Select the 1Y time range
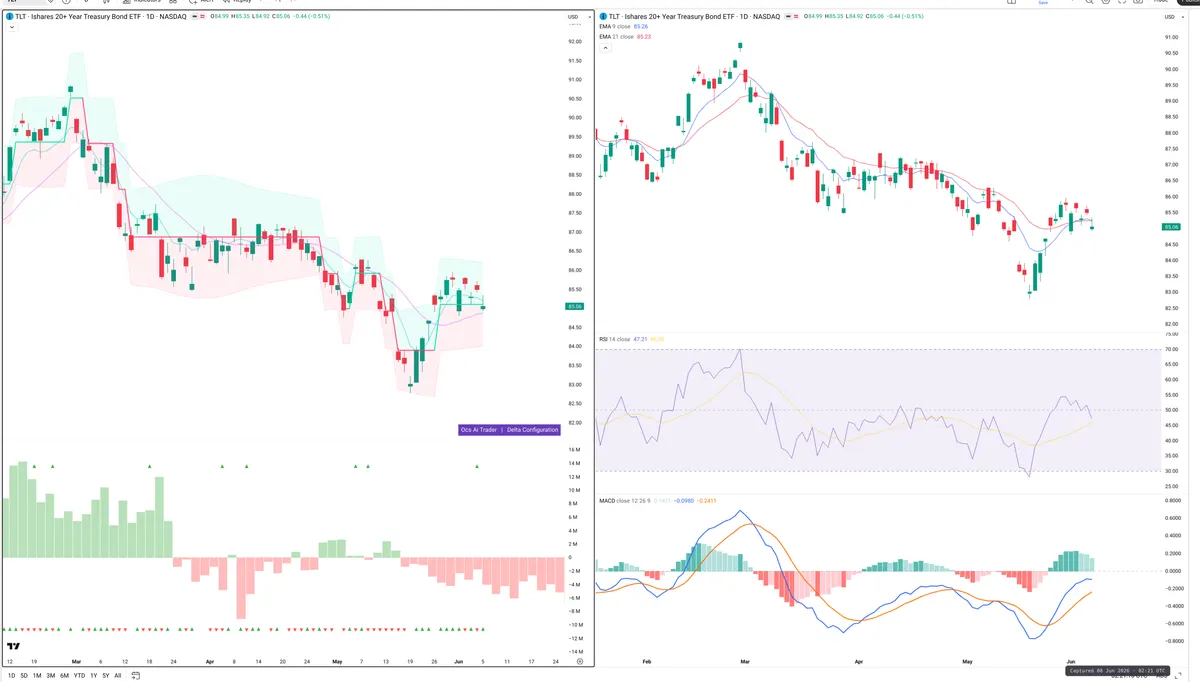Image resolution: width=1200 pixels, height=682 pixels. (94, 675)
